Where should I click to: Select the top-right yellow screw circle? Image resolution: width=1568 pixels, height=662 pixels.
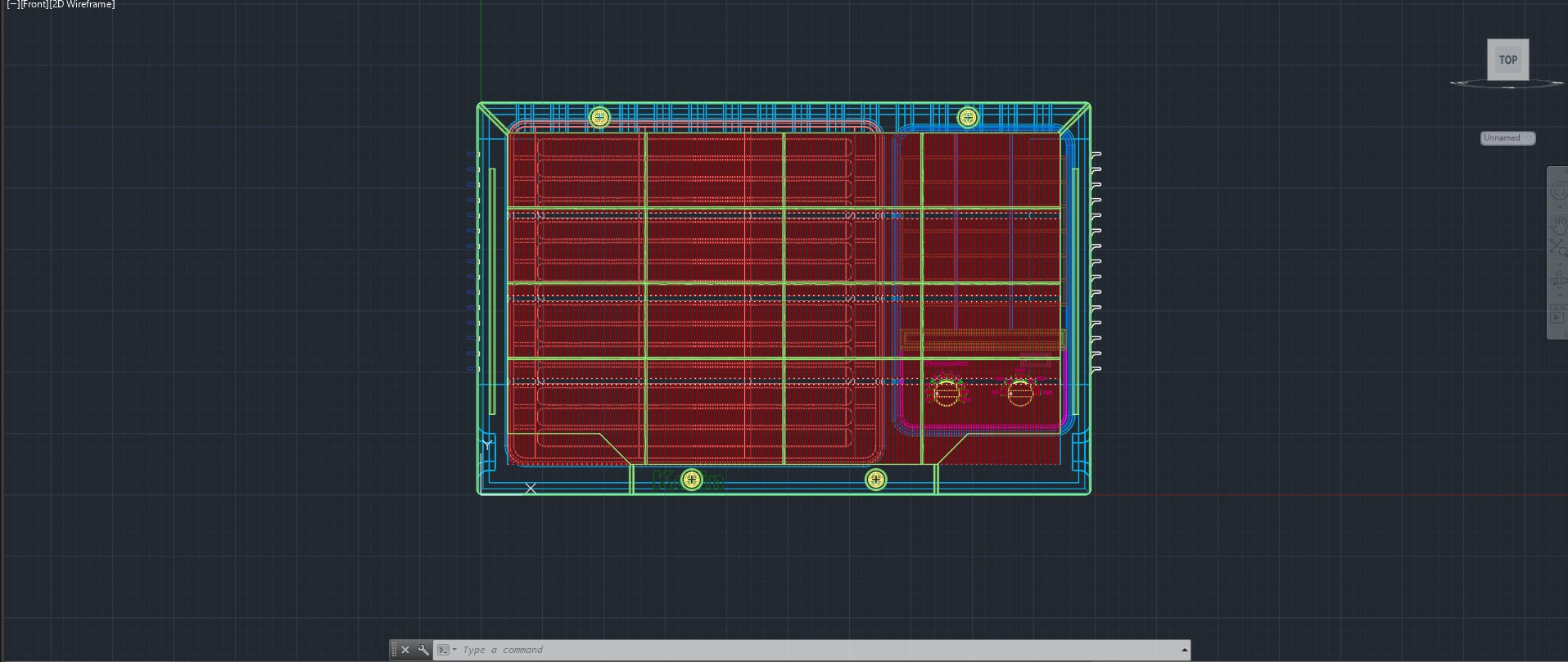(967, 118)
